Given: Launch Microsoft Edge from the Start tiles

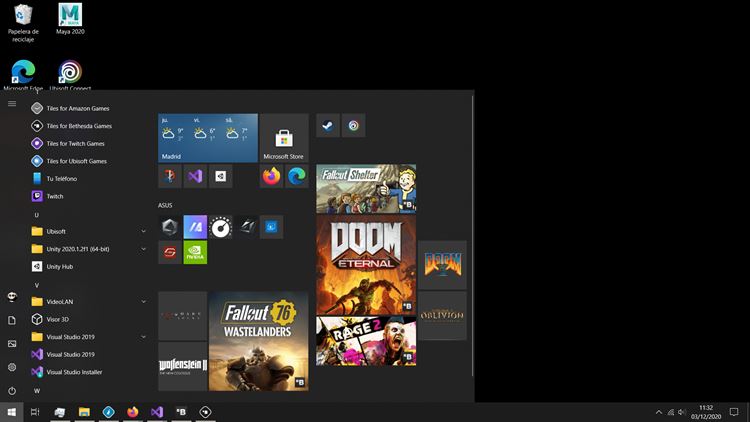Looking at the screenshot, I should point(297,176).
